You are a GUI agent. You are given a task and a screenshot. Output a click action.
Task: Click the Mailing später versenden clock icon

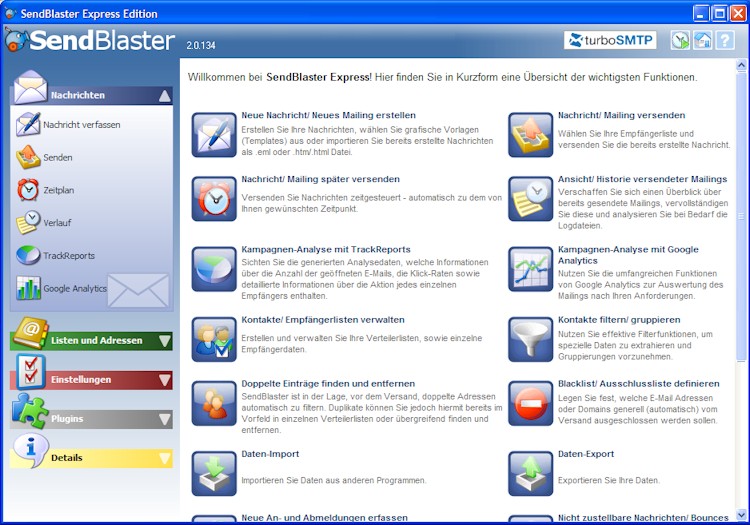coord(214,199)
